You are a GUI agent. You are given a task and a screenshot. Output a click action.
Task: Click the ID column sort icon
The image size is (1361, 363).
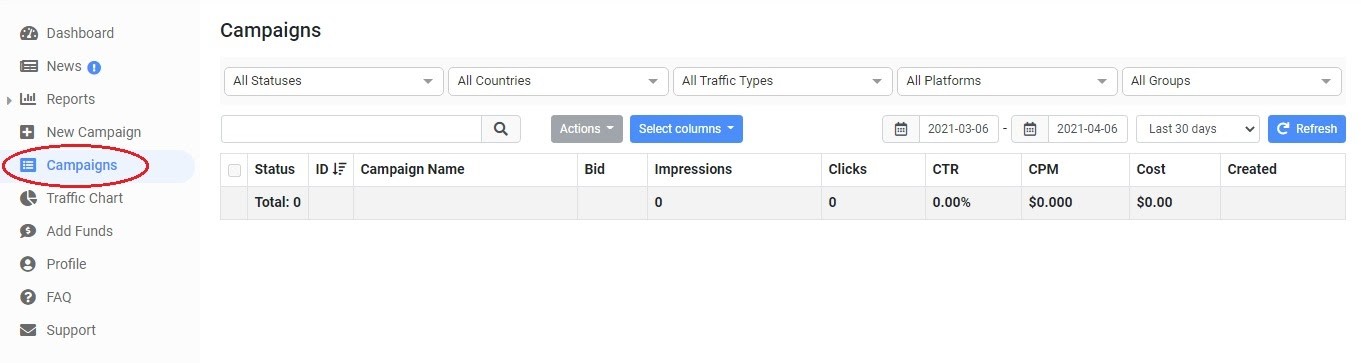click(x=340, y=169)
